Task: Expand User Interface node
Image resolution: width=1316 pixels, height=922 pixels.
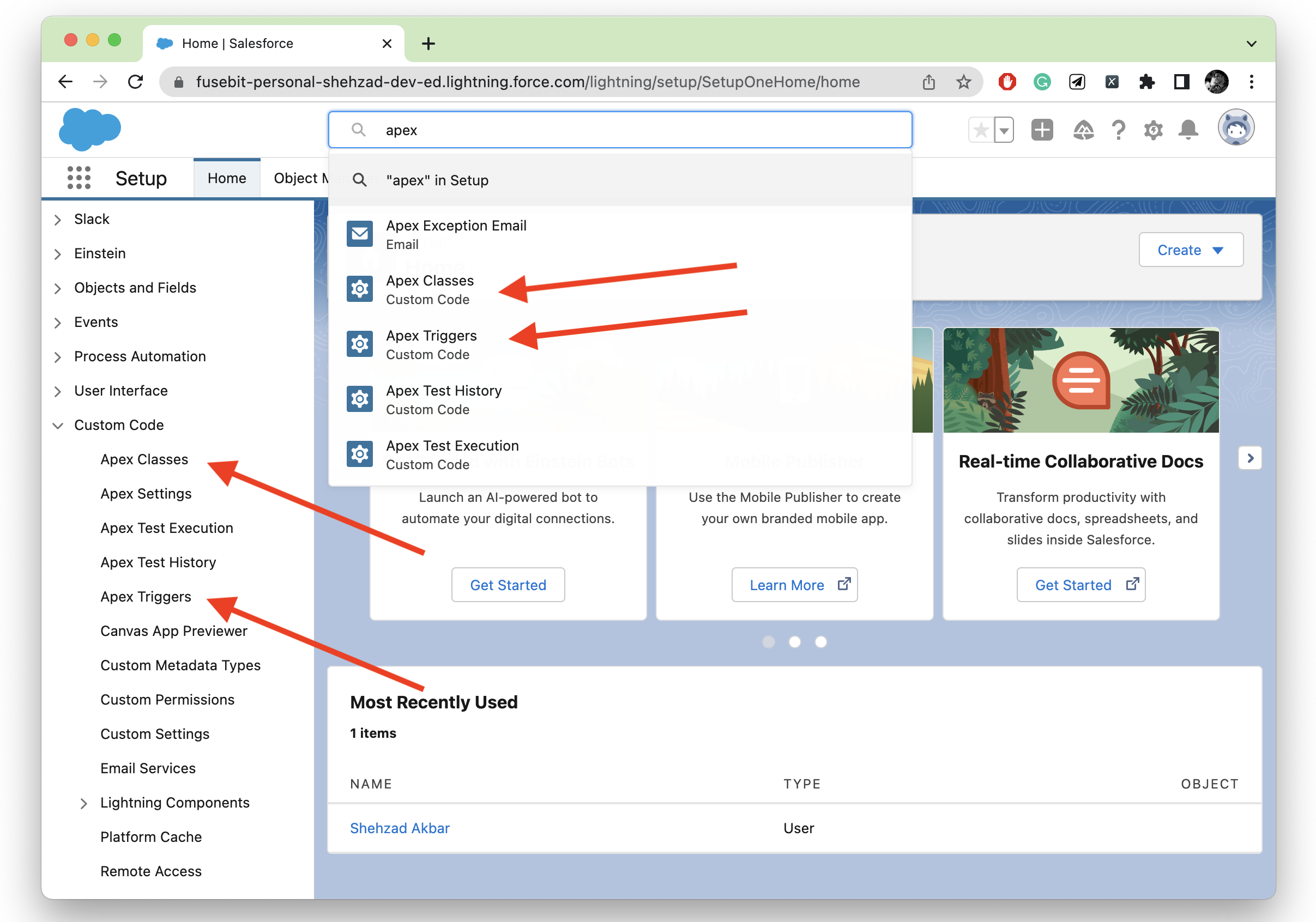Action: click(57, 391)
